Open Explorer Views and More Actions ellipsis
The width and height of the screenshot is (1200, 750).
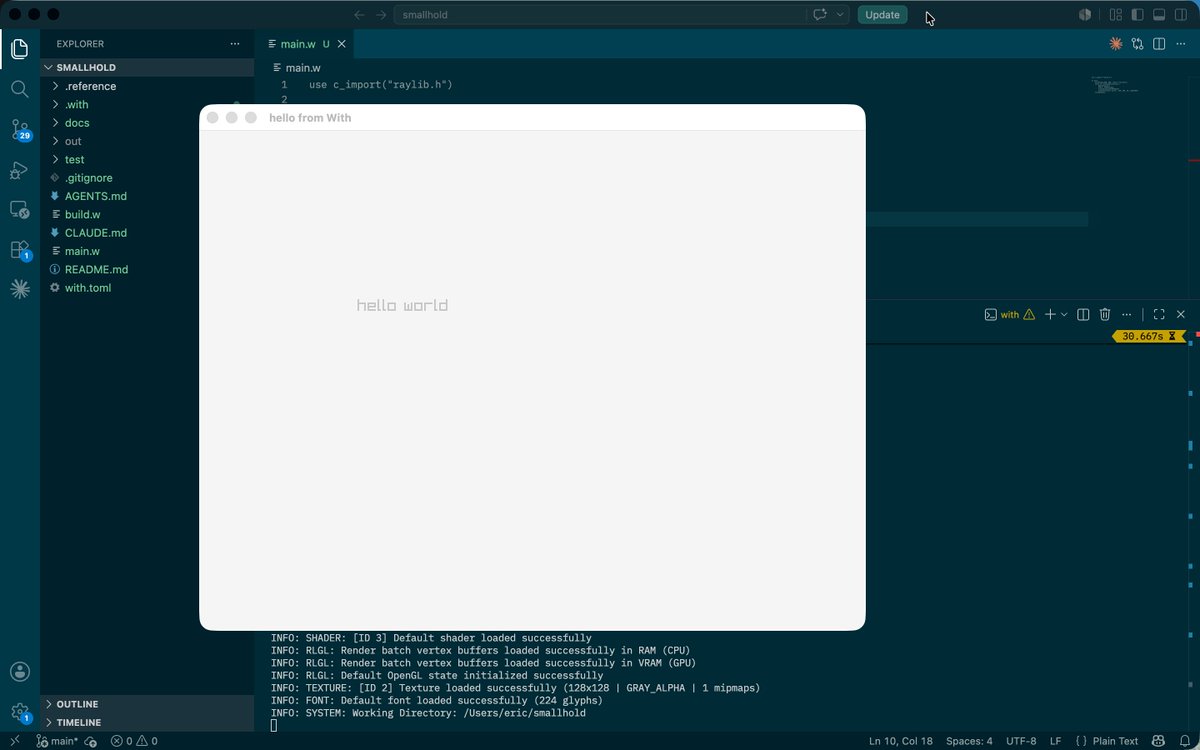[235, 44]
